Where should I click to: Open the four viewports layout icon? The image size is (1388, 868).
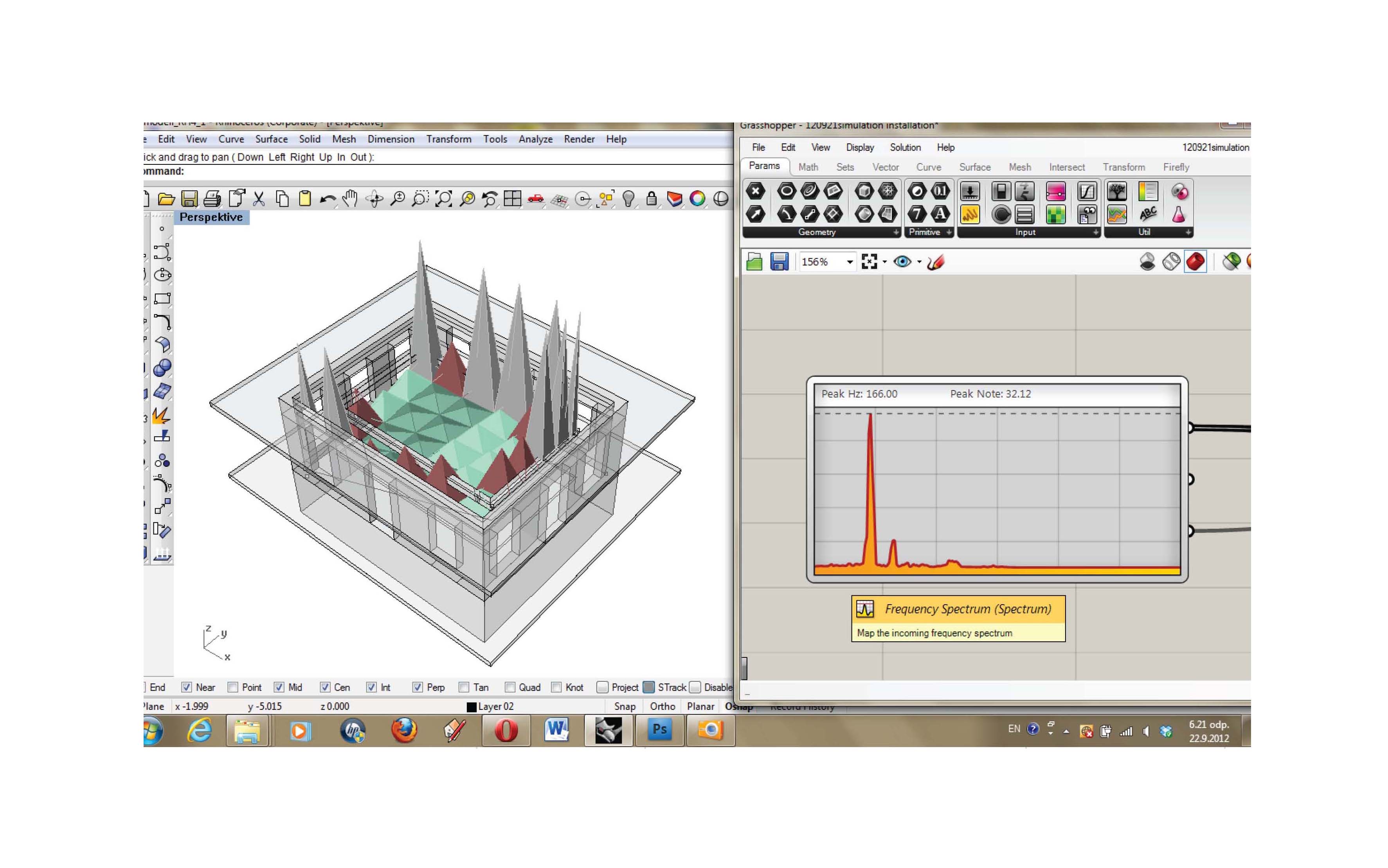[512, 199]
